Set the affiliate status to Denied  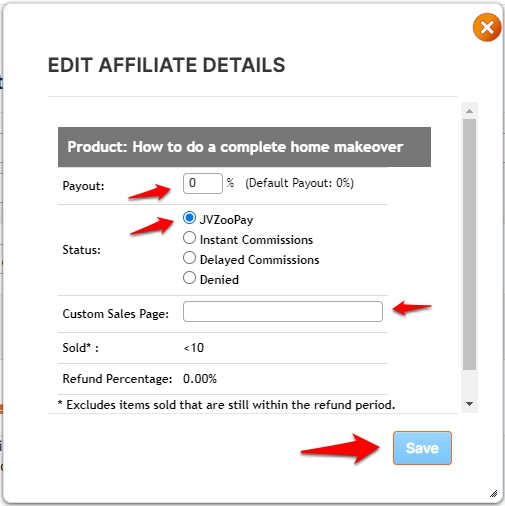click(x=189, y=278)
